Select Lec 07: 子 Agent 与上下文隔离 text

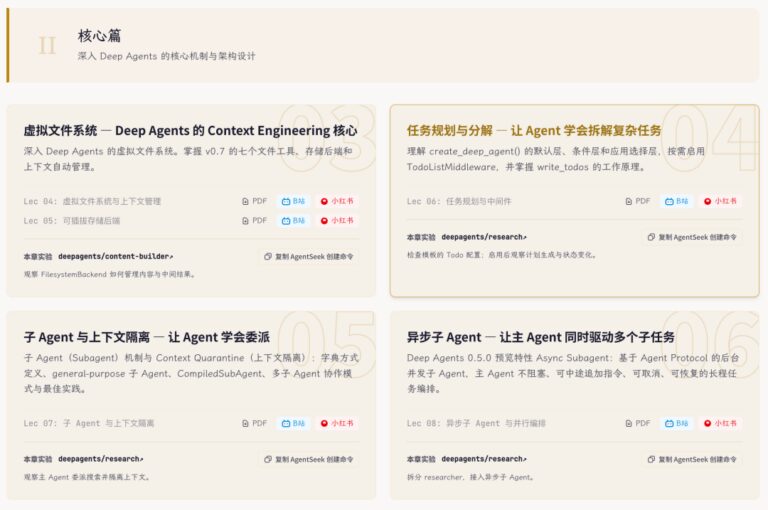89,423
